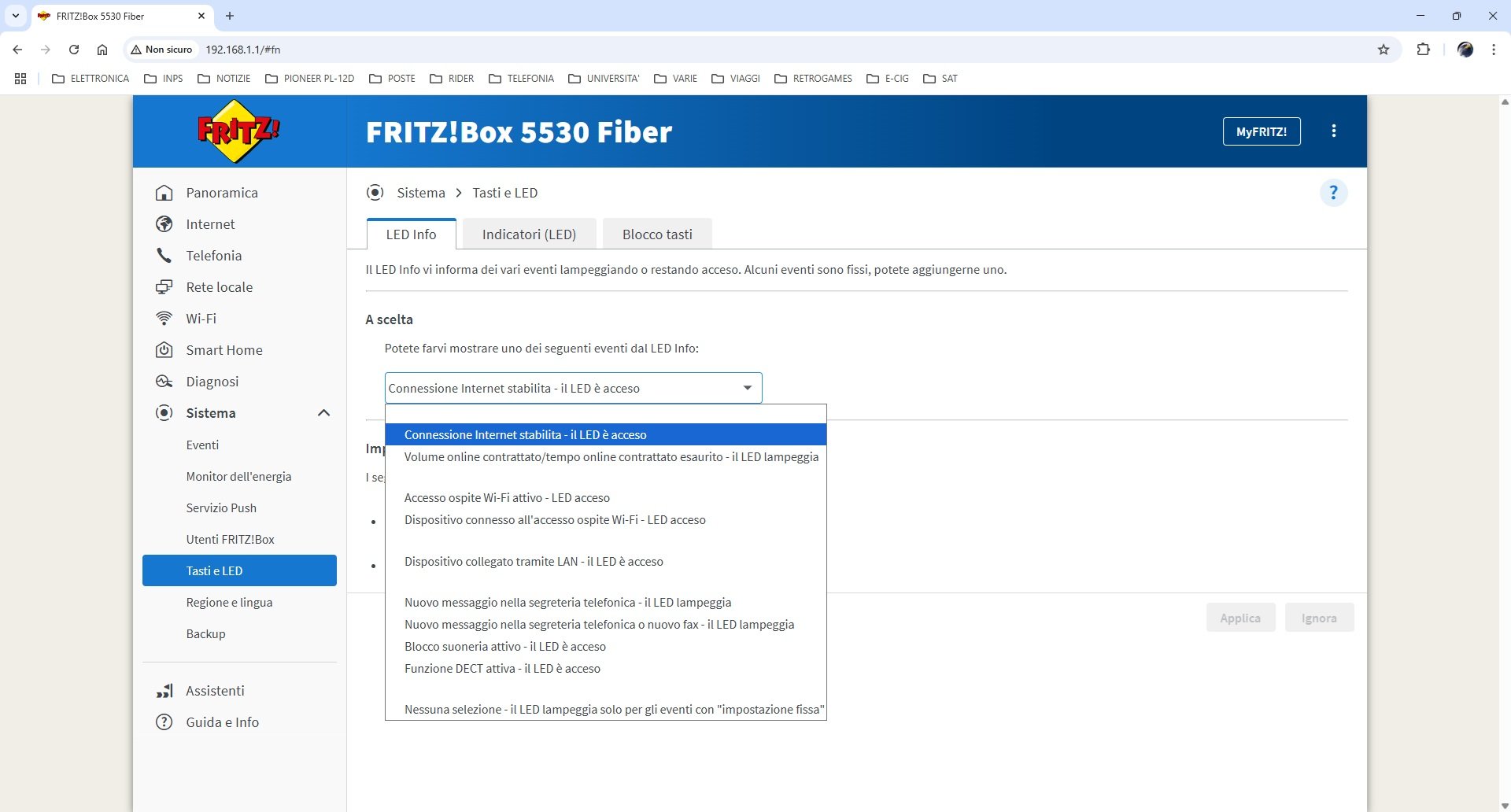The image size is (1511, 812).
Task: Click the Guida e Info question icon
Action: (x=164, y=722)
